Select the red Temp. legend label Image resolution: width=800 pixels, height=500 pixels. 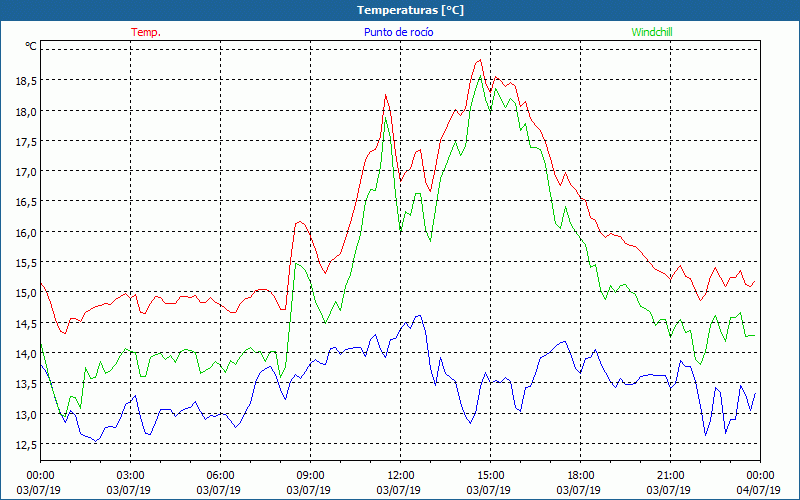(x=146, y=32)
